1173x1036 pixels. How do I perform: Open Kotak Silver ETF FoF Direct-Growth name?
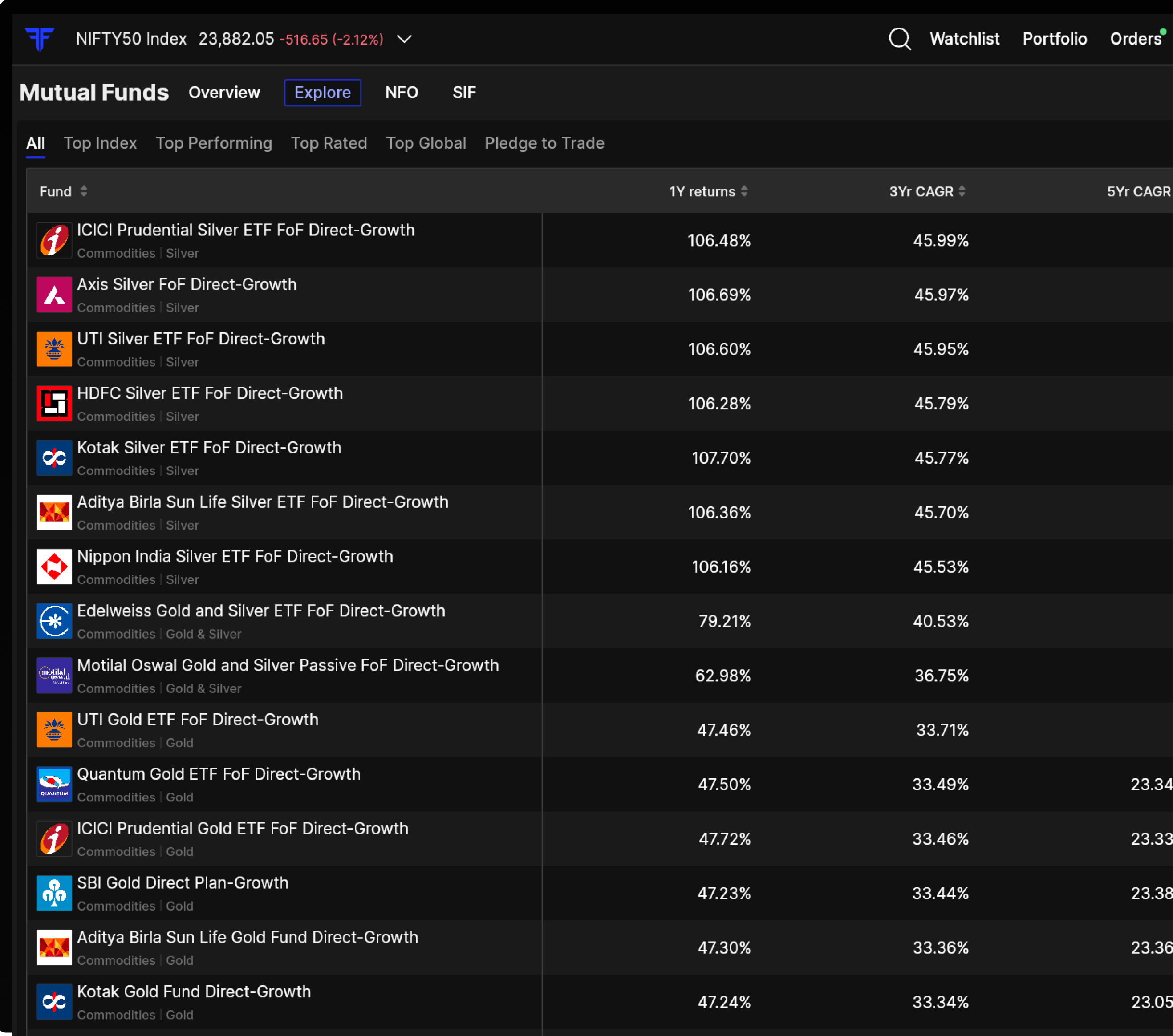tap(209, 447)
